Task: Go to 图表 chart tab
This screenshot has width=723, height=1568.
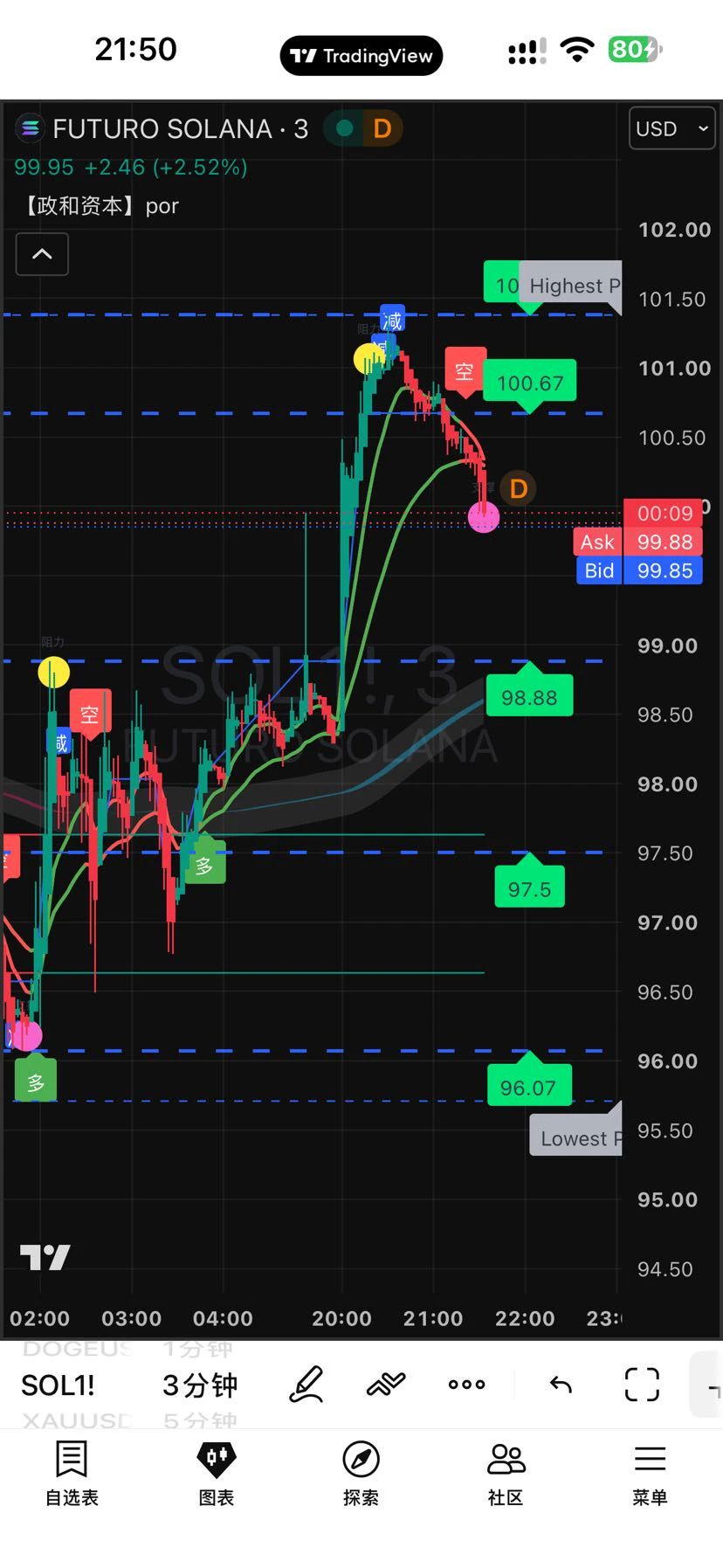Action: [217, 1475]
